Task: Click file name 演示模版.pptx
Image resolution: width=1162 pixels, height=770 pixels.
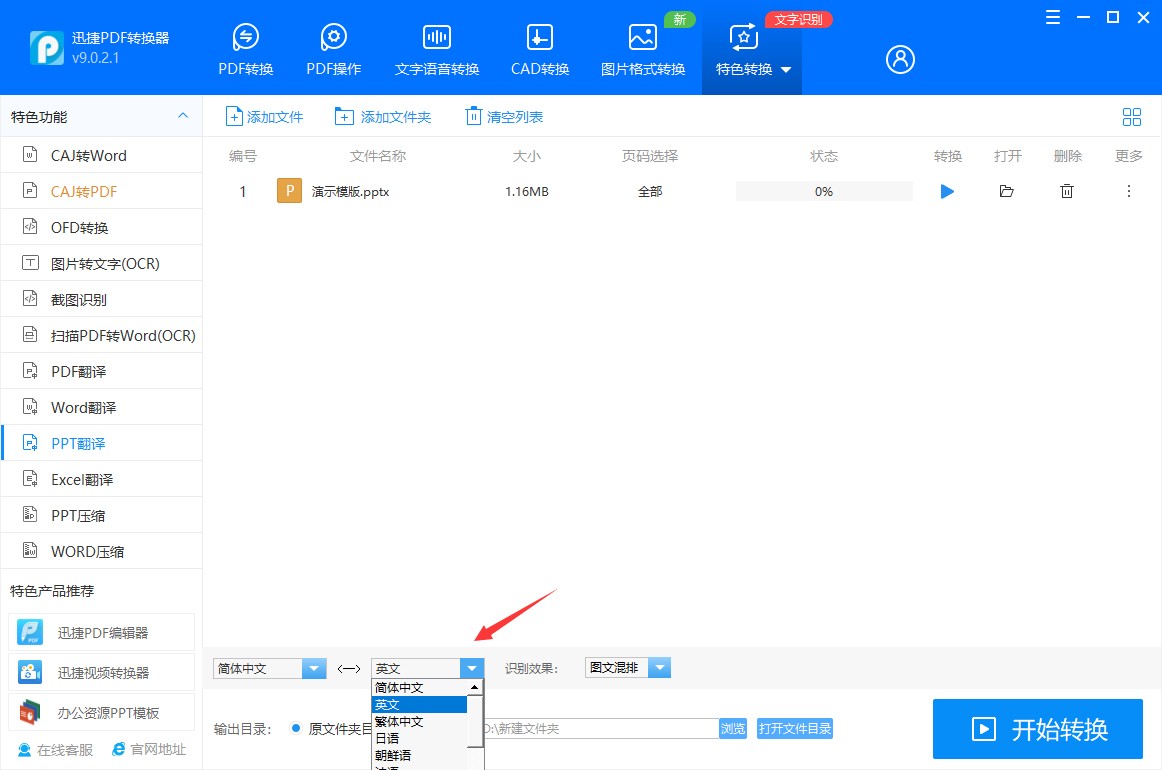Action: [351, 191]
